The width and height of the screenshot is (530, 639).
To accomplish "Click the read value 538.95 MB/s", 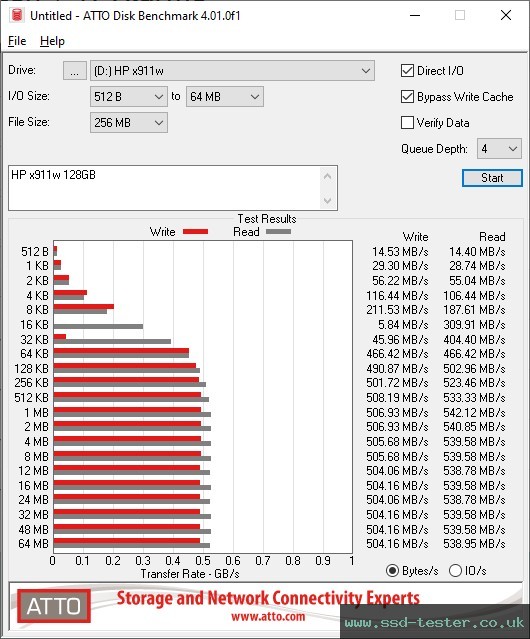I will pos(474,544).
